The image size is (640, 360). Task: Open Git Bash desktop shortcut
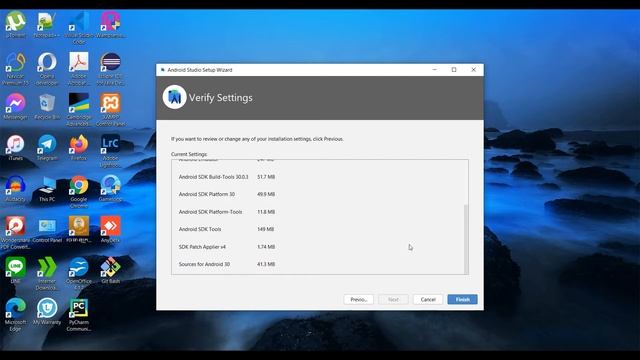111,270
